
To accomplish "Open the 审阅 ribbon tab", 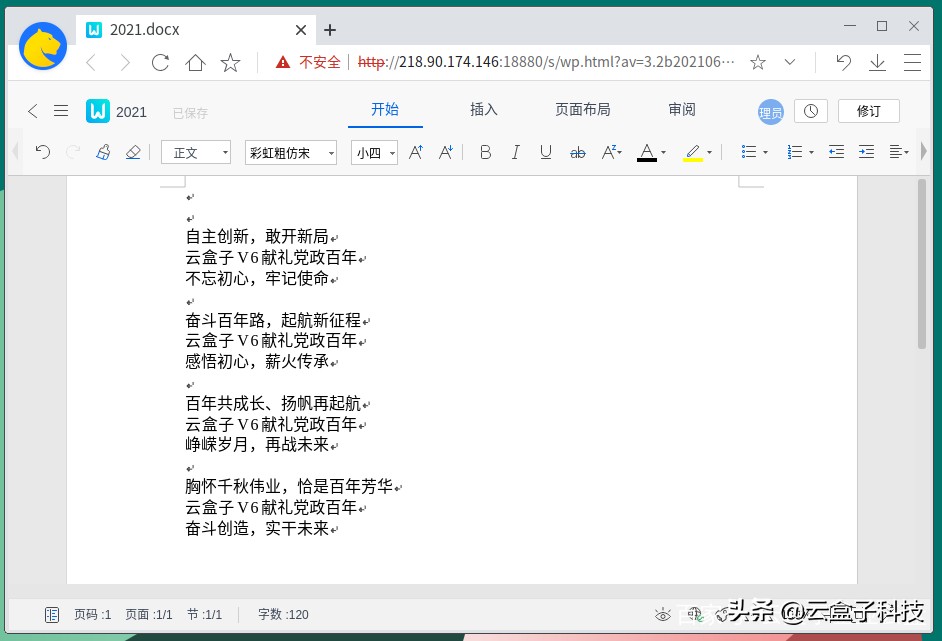I will [681, 110].
